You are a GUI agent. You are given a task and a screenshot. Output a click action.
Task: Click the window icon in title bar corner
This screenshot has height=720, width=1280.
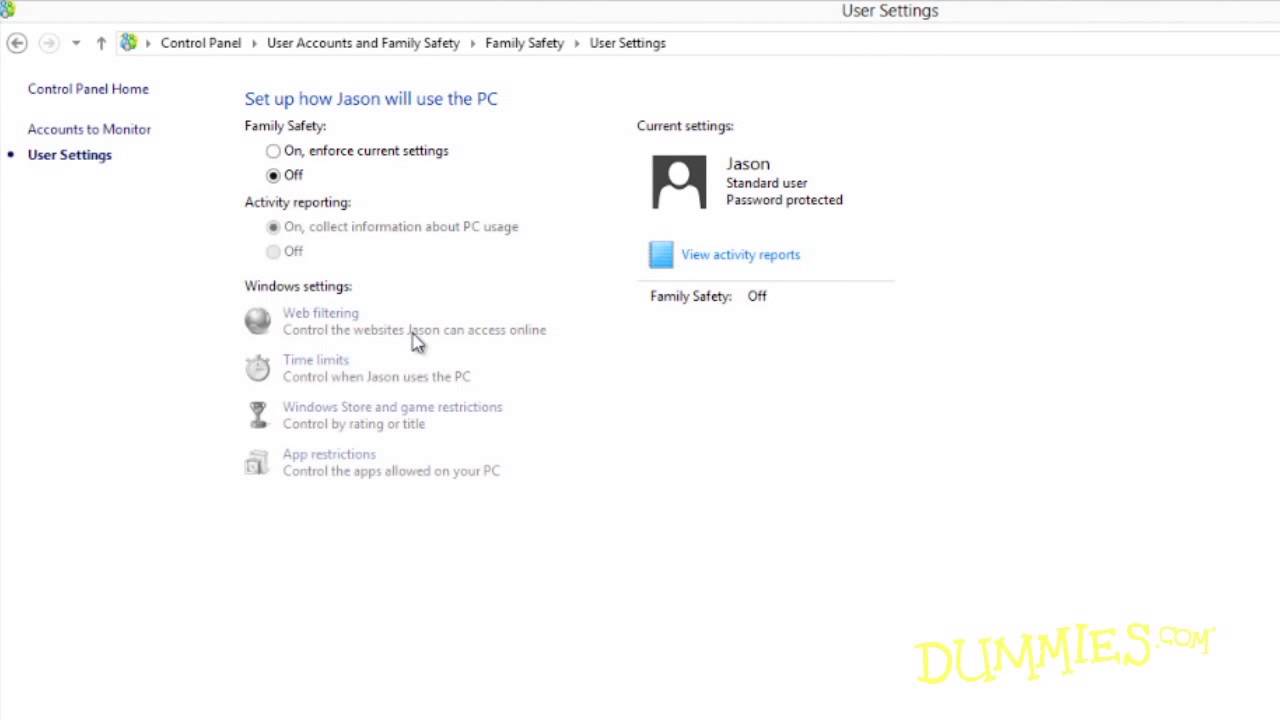[7, 9]
